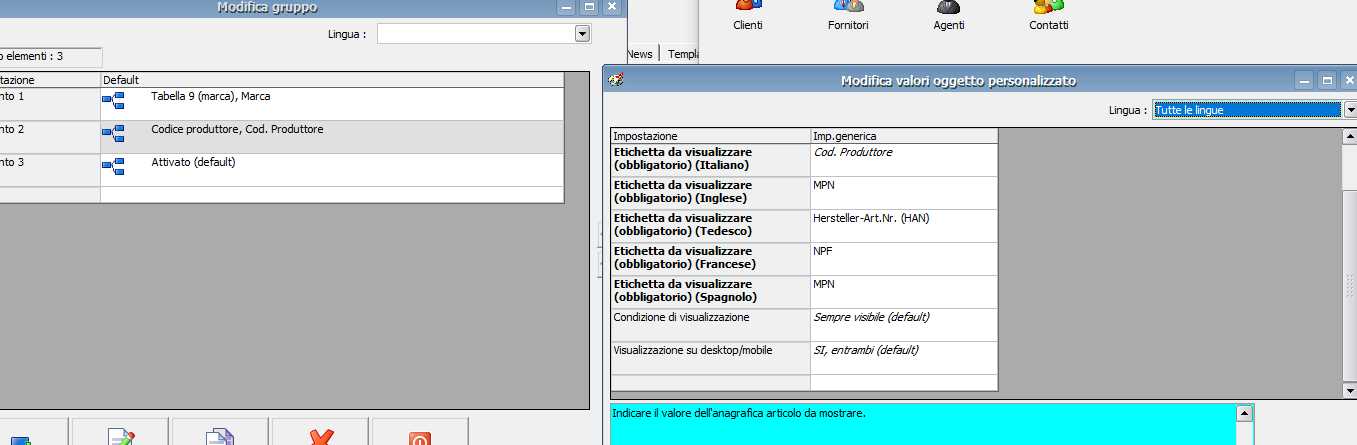The width and height of the screenshot is (1357, 445).
Task: Click scroll down arrow of settings table
Action: tap(1349, 389)
